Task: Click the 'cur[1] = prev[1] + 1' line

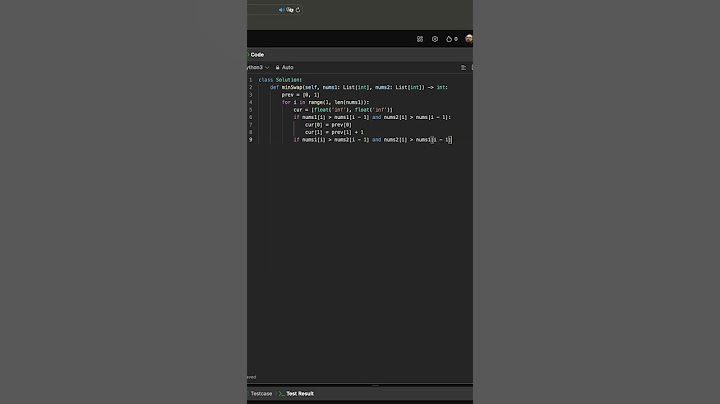Action: click(x=334, y=132)
